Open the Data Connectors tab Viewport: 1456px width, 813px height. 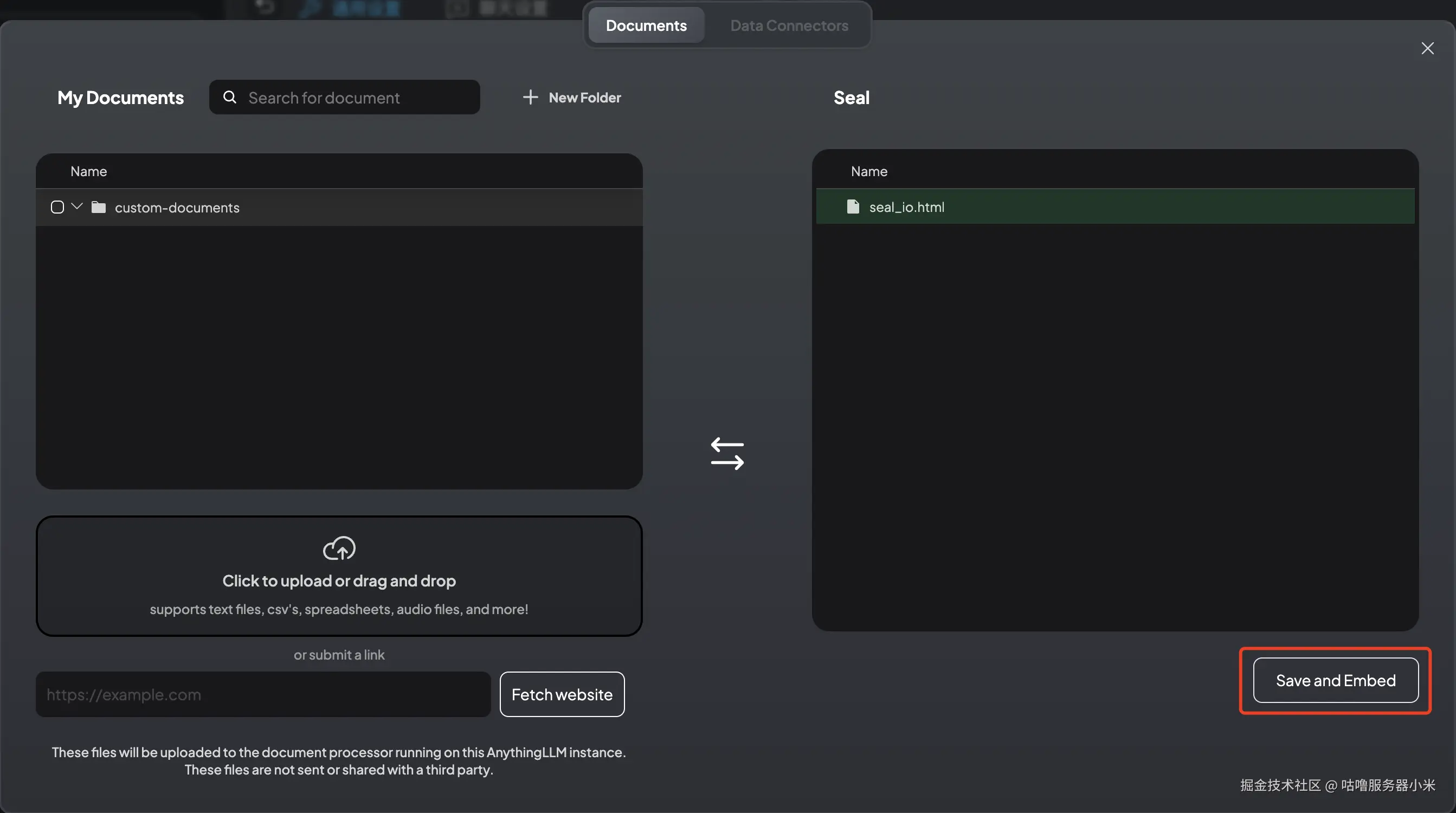coord(789,25)
